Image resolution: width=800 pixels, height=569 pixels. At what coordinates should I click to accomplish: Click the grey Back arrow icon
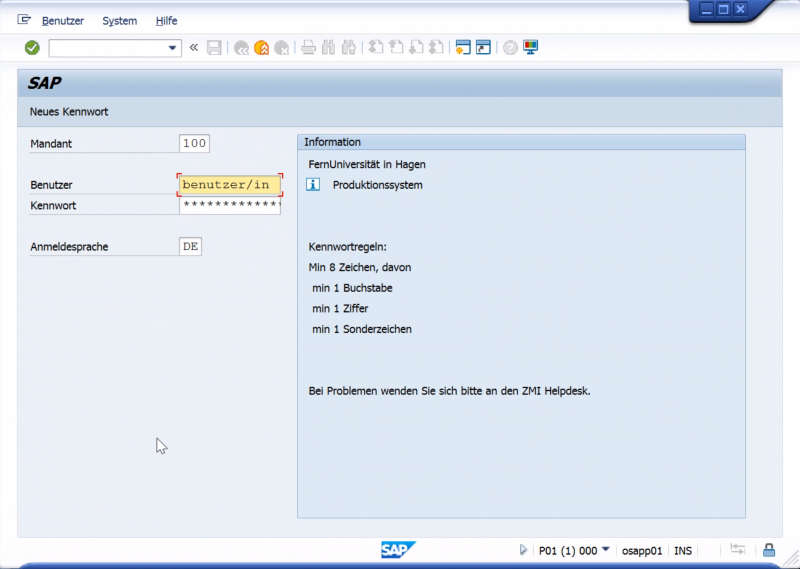tap(241, 48)
